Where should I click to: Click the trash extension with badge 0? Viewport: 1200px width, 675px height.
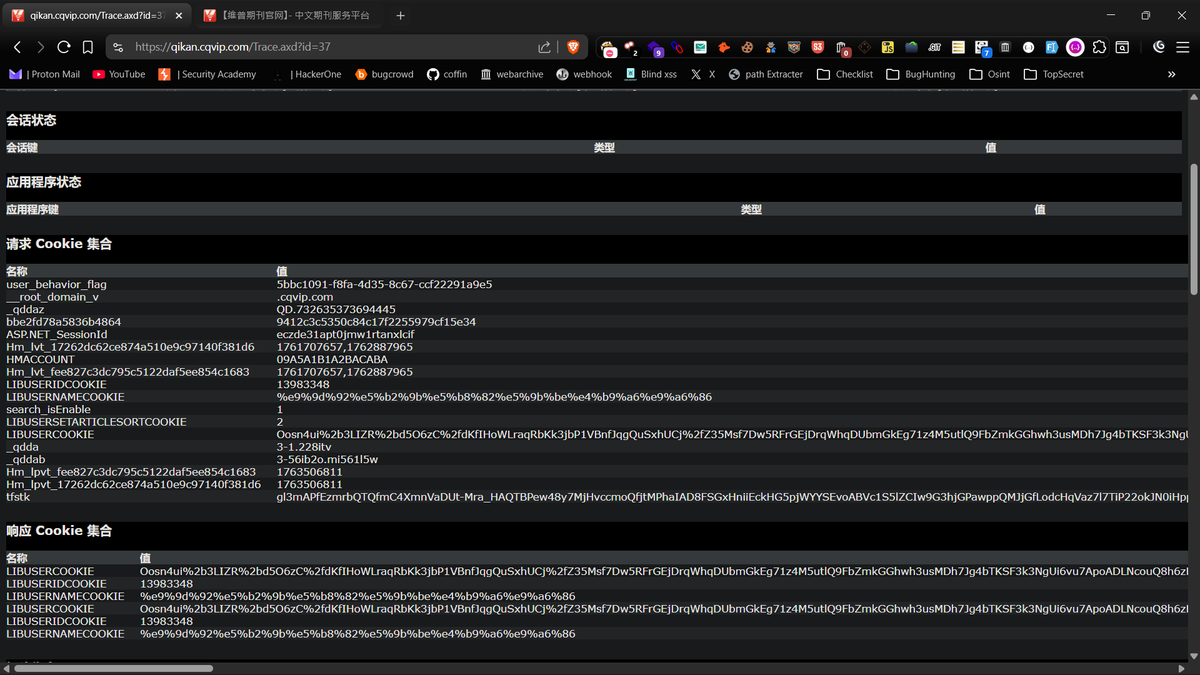pyautogui.click(x=842, y=47)
